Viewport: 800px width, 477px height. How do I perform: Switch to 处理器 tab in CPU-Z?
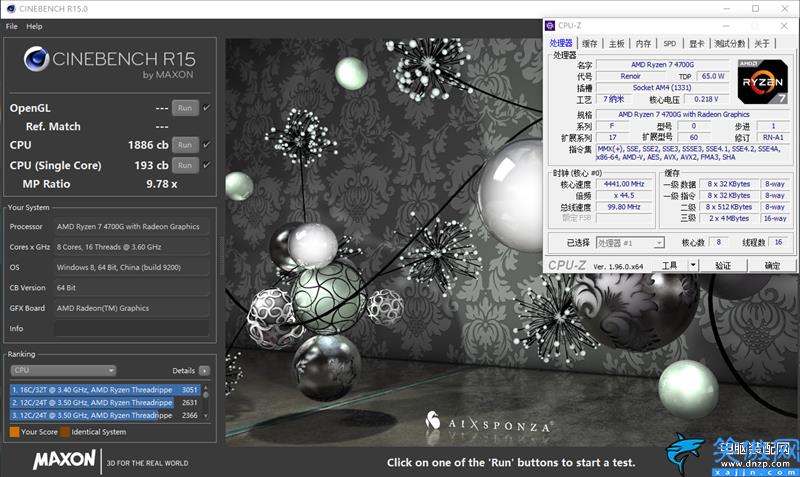561,43
